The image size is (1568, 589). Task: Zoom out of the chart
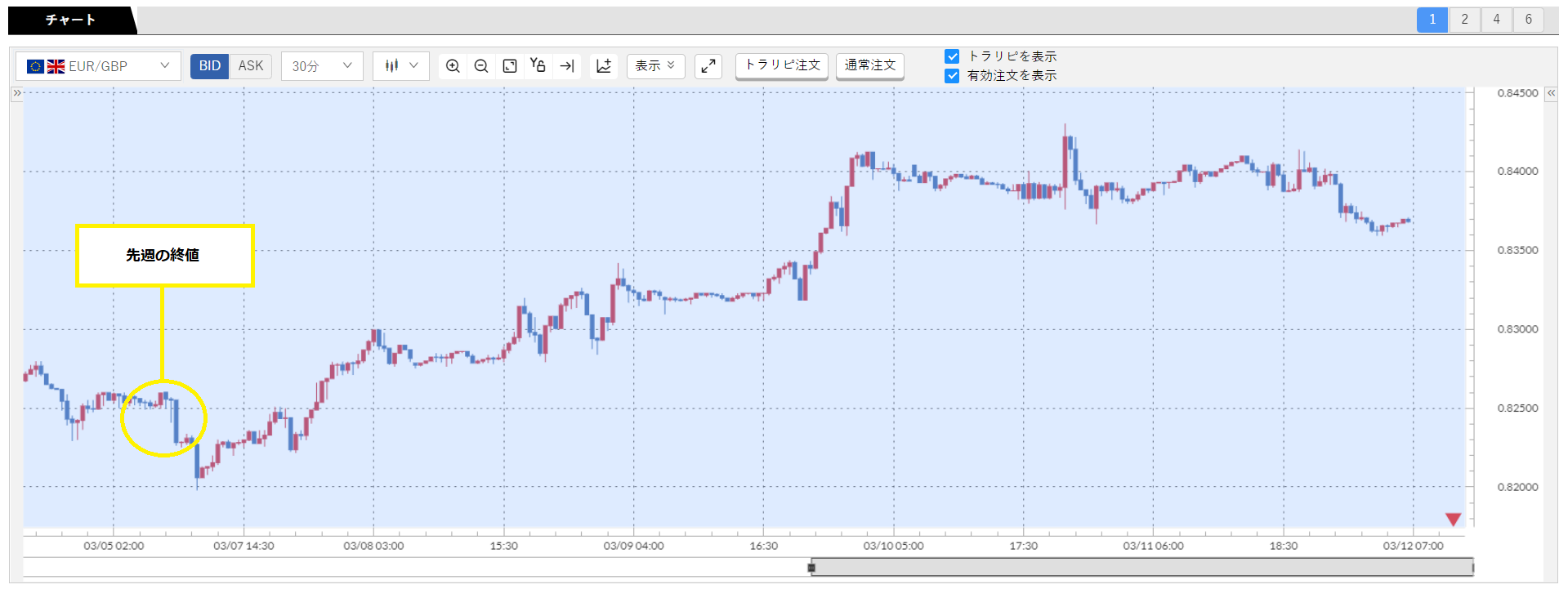(x=481, y=66)
